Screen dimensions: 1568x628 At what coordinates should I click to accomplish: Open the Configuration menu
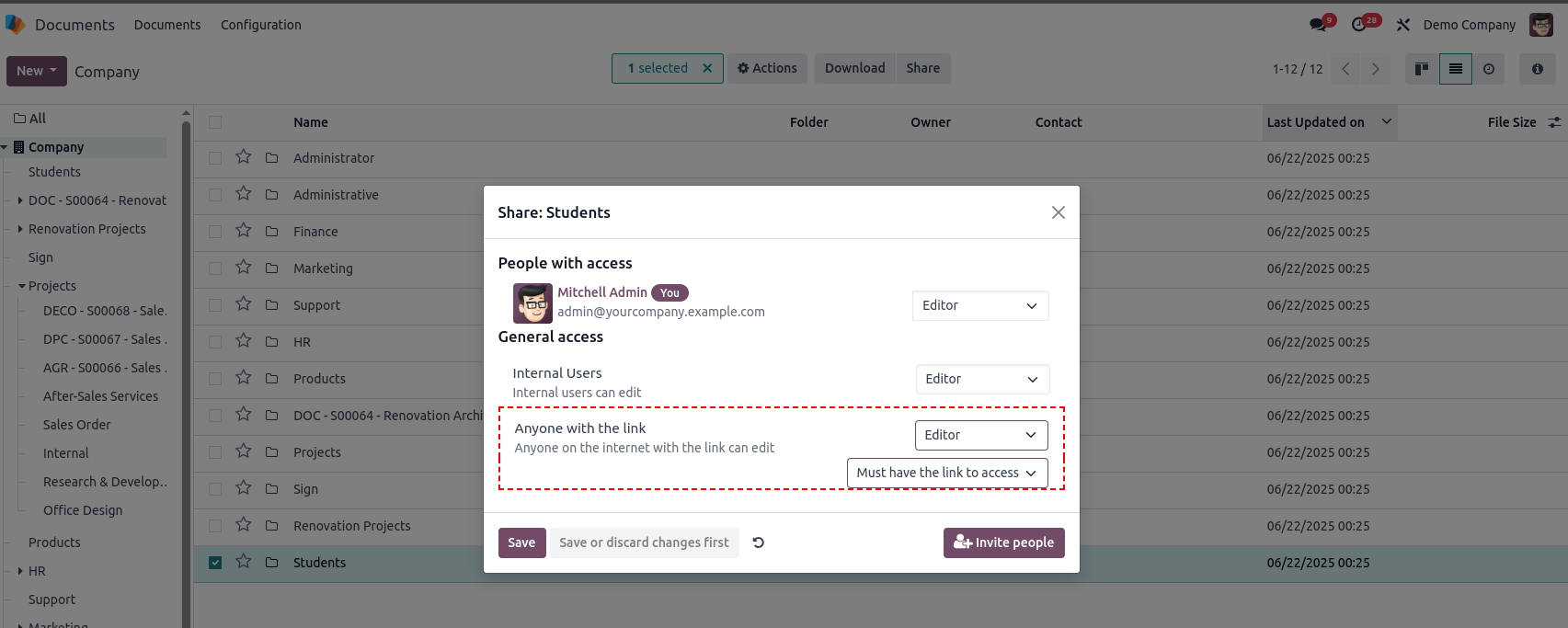coord(261,25)
